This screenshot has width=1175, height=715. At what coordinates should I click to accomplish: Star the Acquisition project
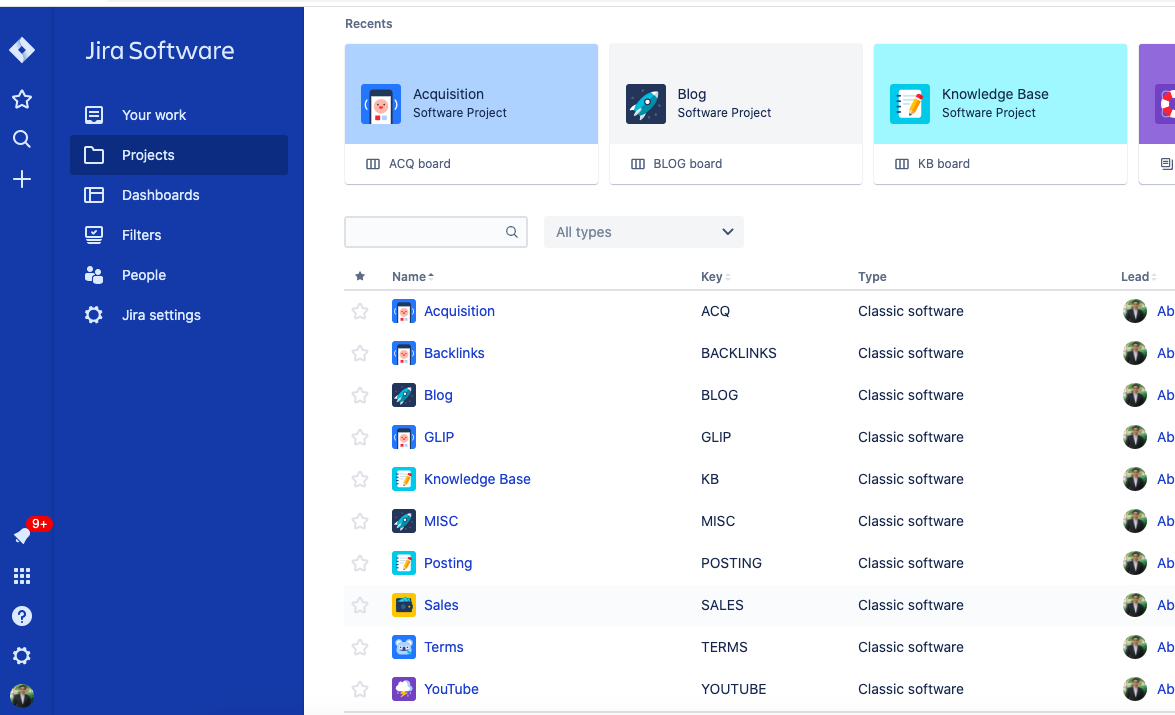(x=360, y=311)
